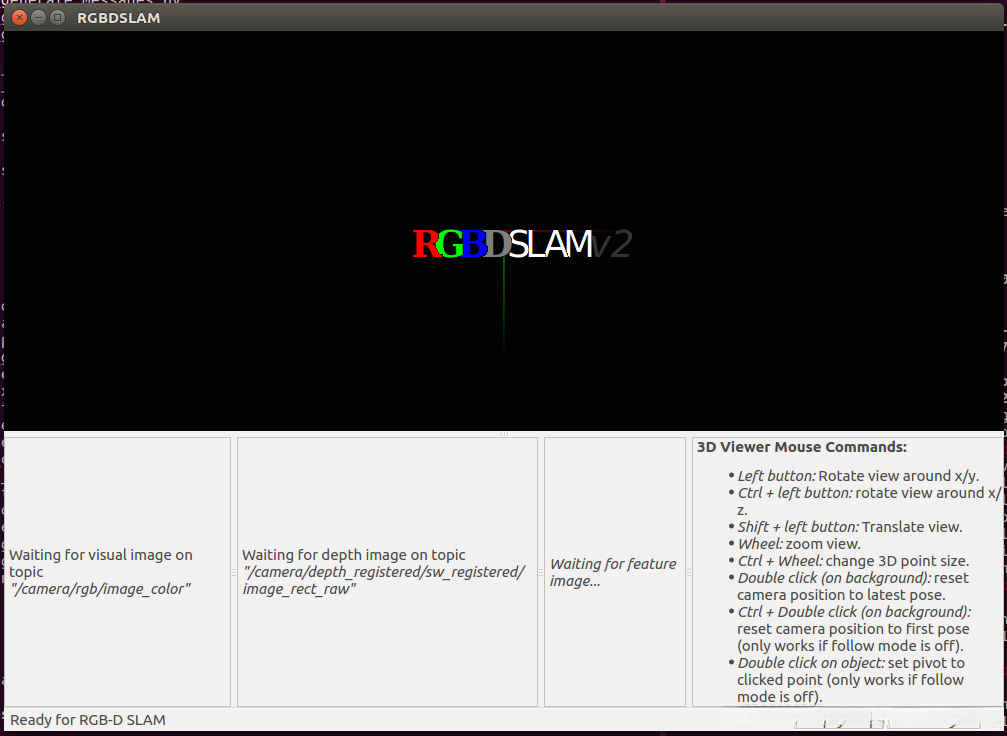Click the visual image placeholder for /camera/rgb/image_color

[118, 572]
